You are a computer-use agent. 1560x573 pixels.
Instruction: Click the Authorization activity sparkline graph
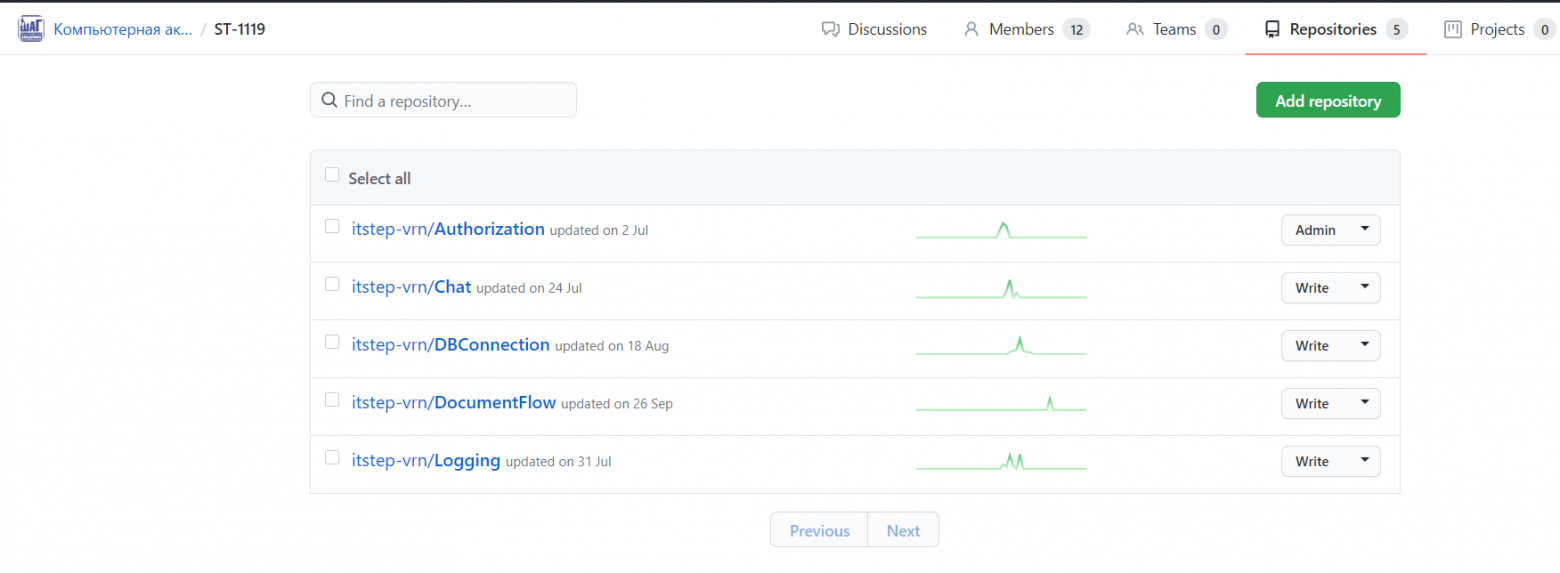(x=1001, y=230)
